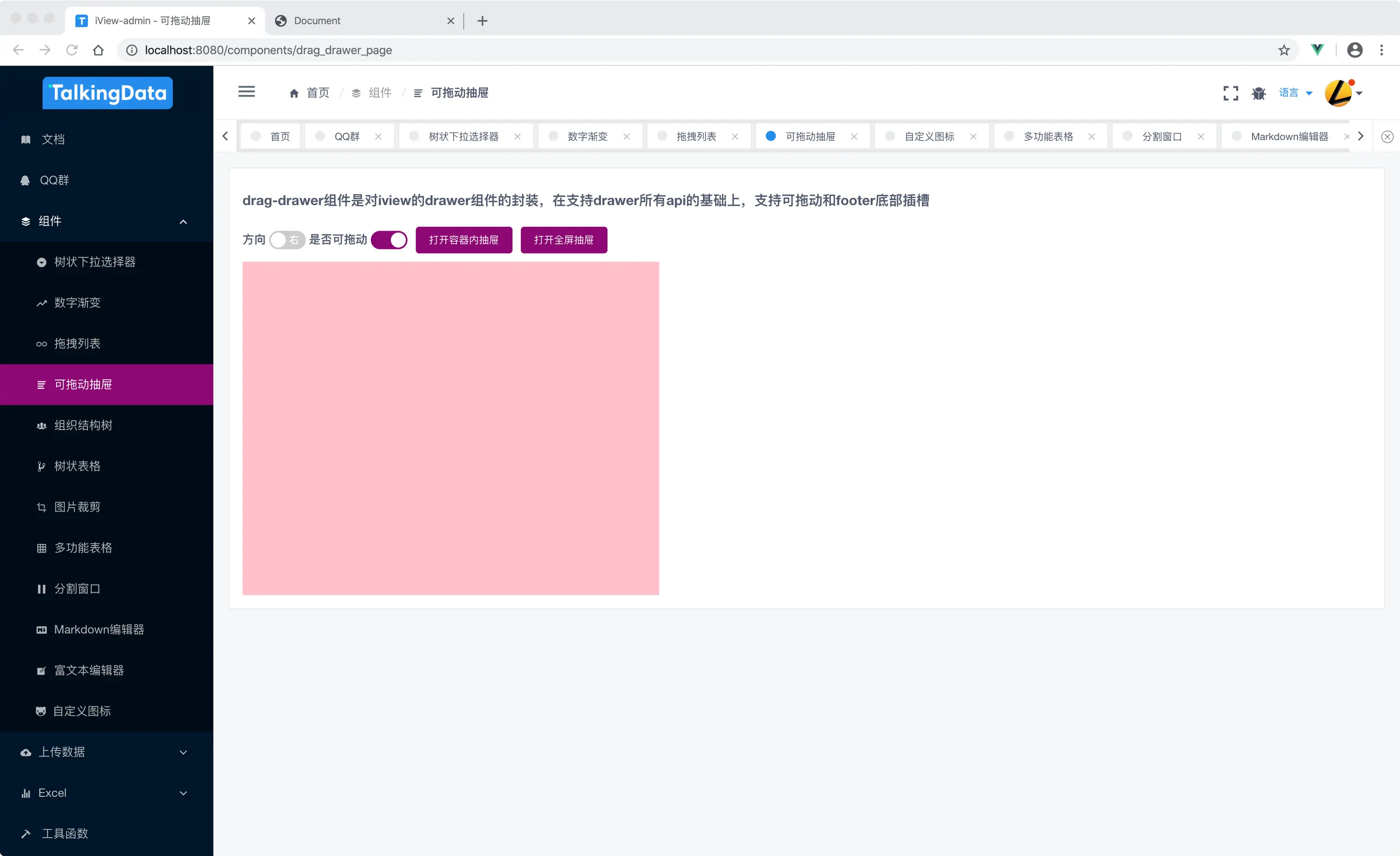
Task: Select 树状表格 in the sidebar
Action: (x=79, y=466)
